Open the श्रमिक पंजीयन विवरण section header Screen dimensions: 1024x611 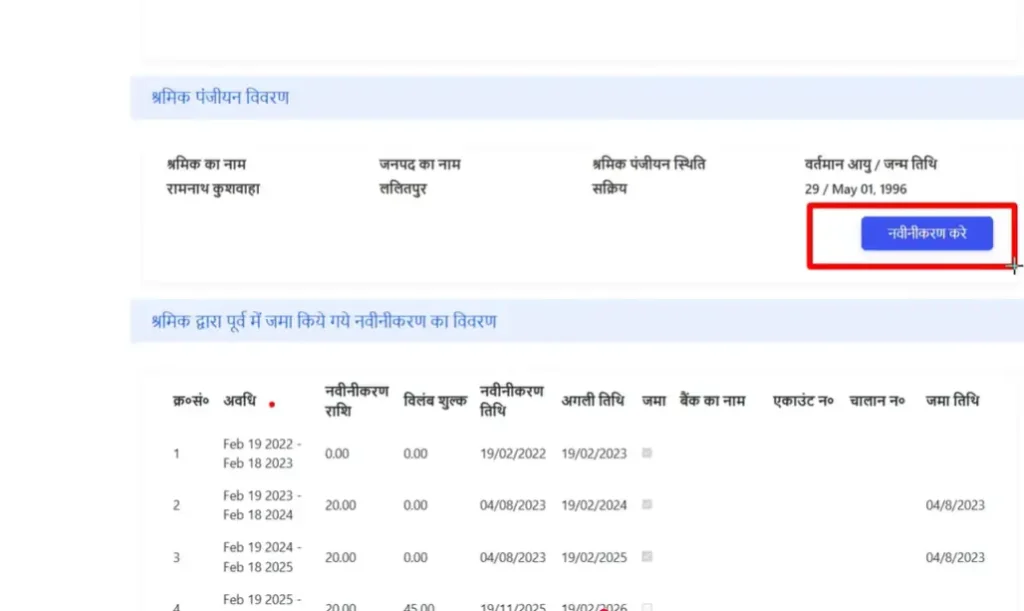pyautogui.click(x=220, y=97)
